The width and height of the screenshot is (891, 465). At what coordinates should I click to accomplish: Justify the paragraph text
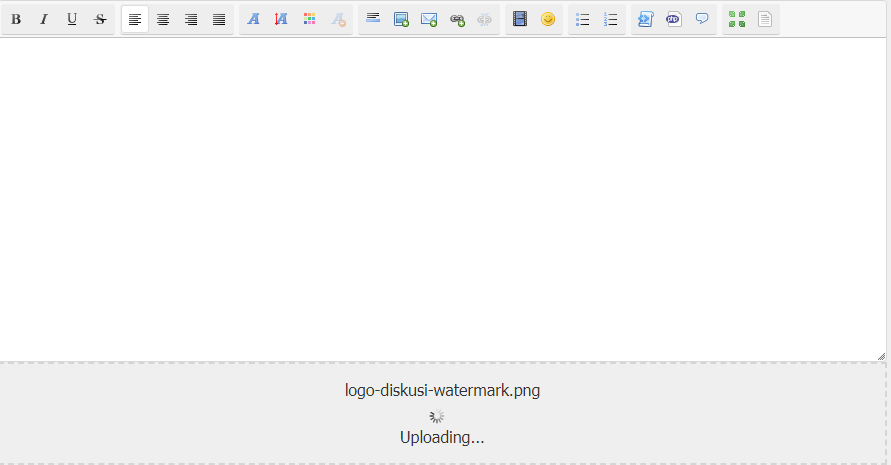coord(219,19)
